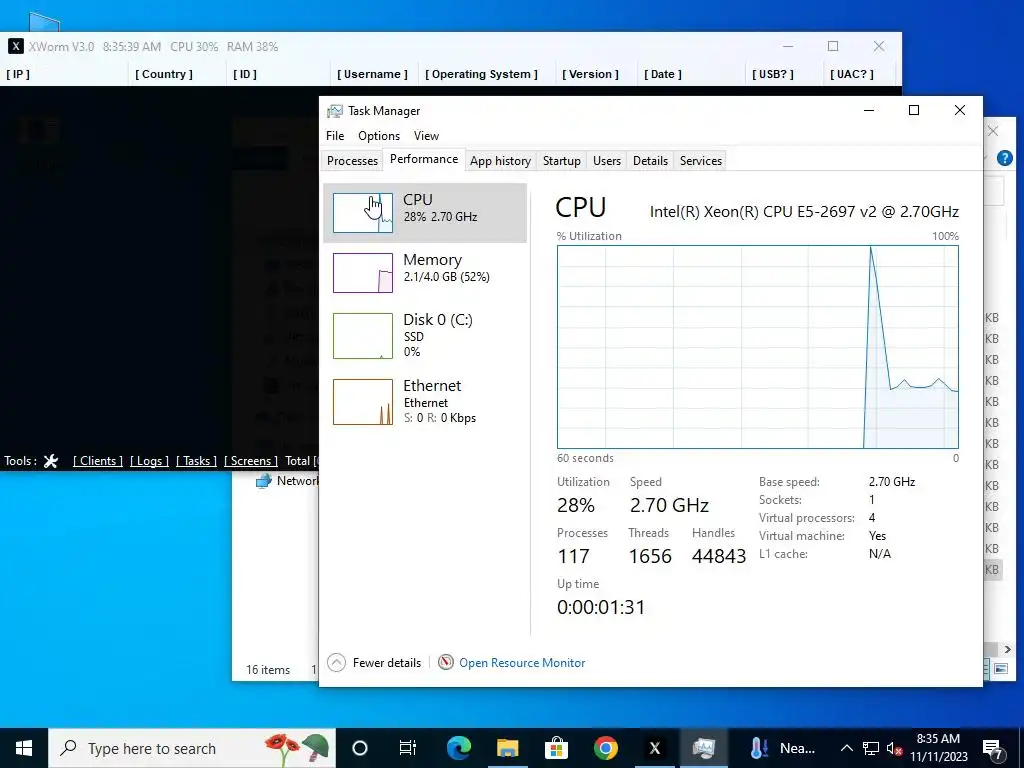Collapse with the Fewer details arrow
Image resolution: width=1024 pixels, height=768 pixels.
pyautogui.click(x=336, y=662)
